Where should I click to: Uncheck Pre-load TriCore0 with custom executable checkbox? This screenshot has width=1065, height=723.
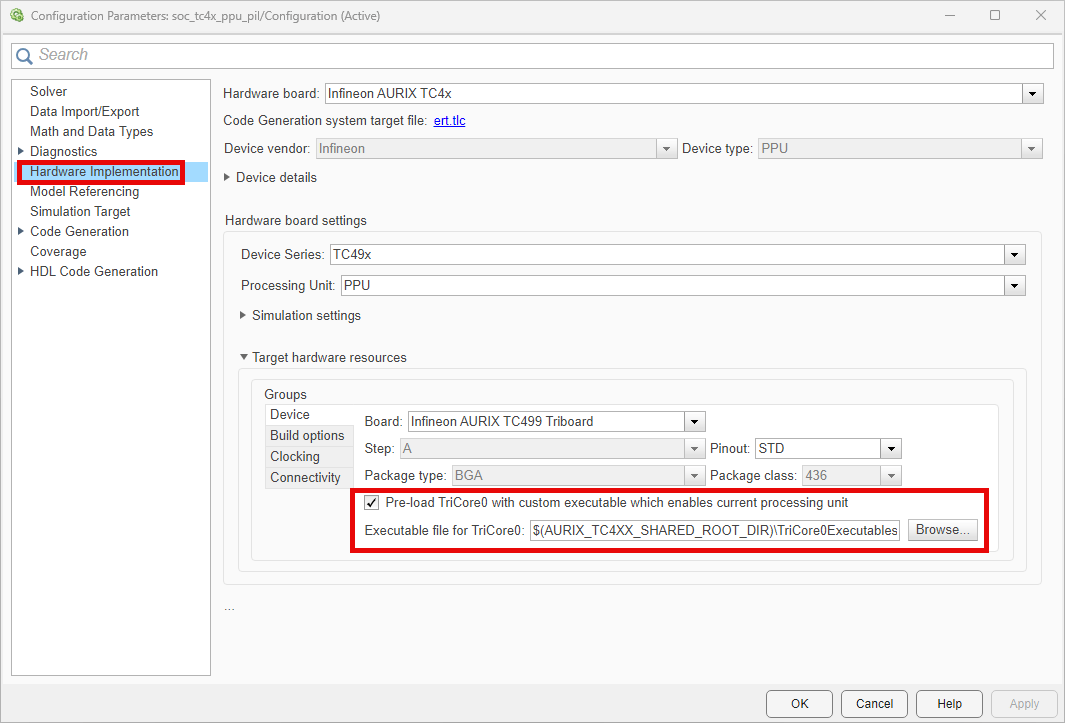pyautogui.click(x=372, y=503)
